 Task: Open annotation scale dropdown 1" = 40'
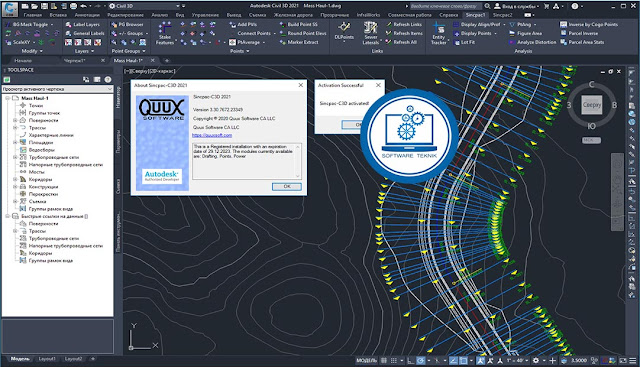pyautogui.click(x=518, y=360)
